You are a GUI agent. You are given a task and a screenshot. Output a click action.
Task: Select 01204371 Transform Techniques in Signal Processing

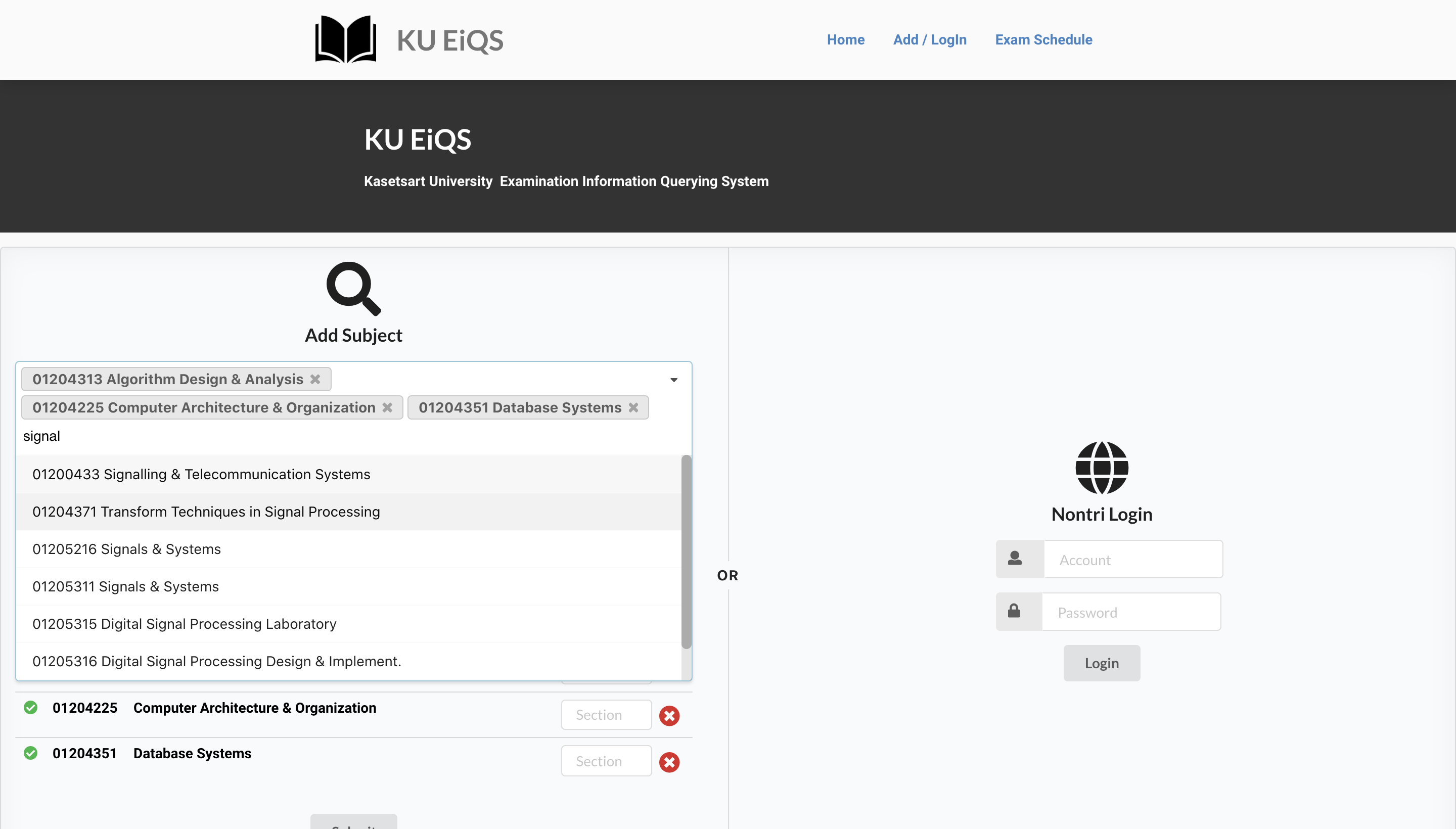[348, 512]
